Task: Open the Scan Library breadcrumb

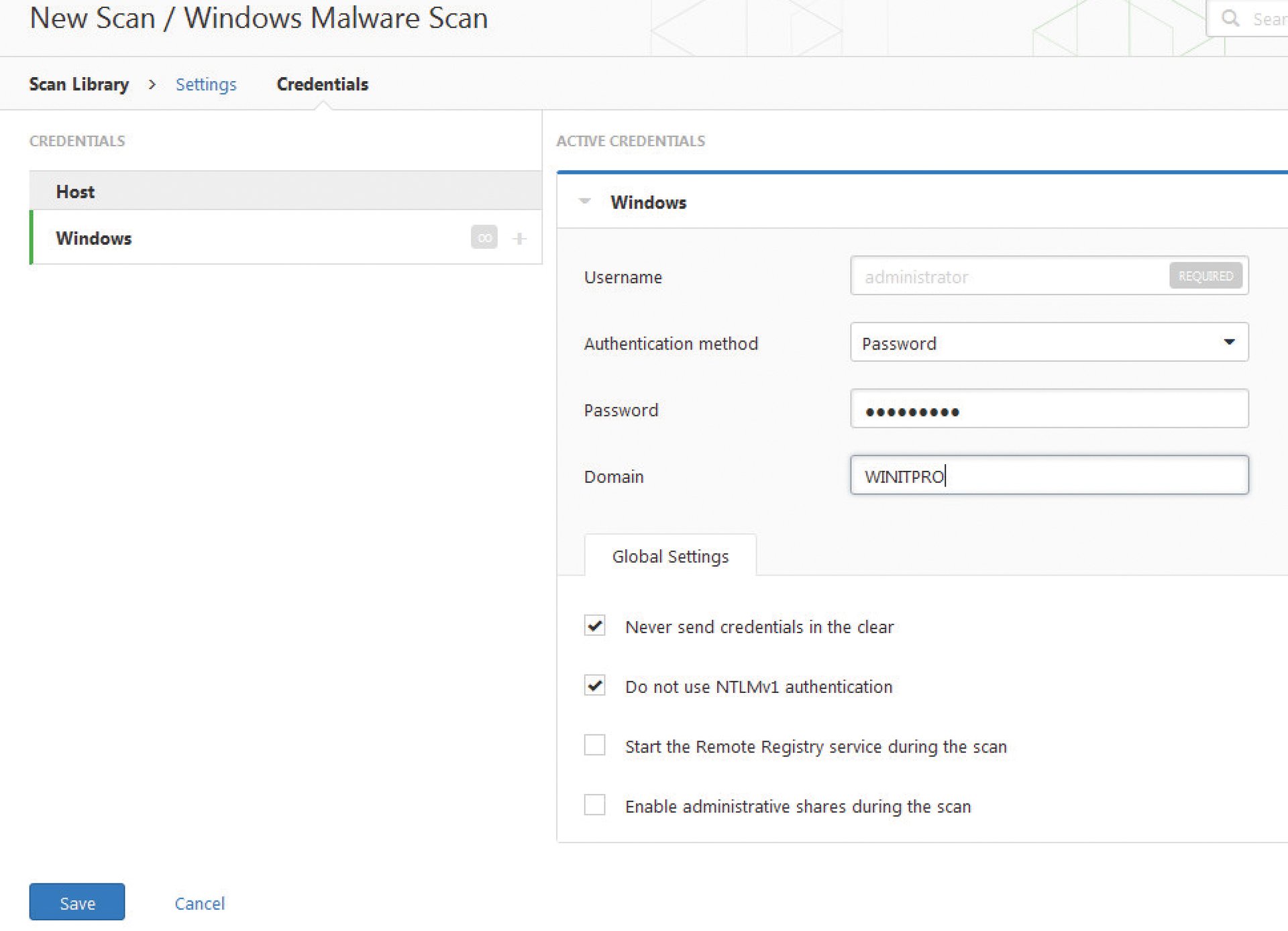Action: point(79,85)
